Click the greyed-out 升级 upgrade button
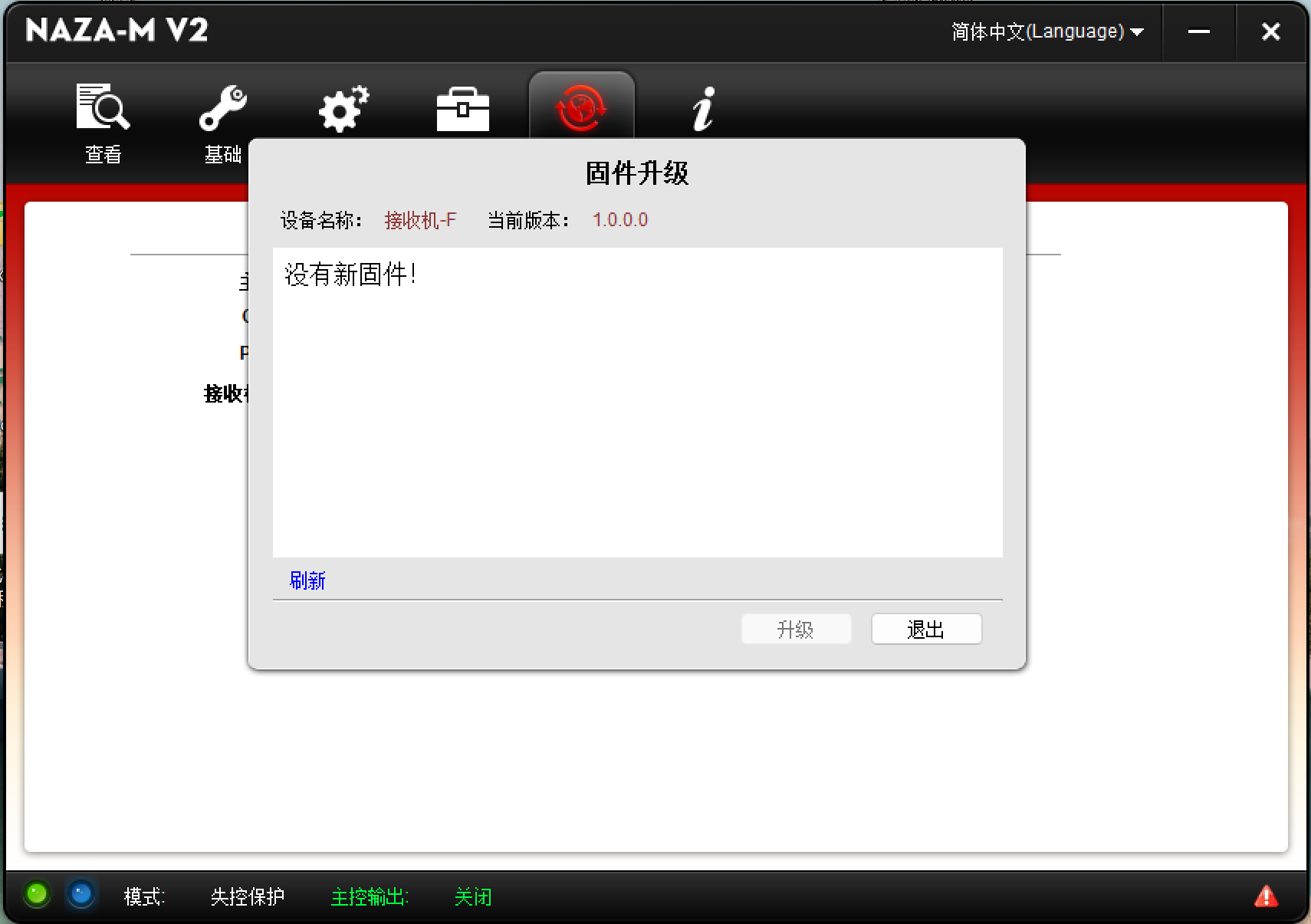The width and height of the screenshot is (1311, 924). [x=796, y=630]
